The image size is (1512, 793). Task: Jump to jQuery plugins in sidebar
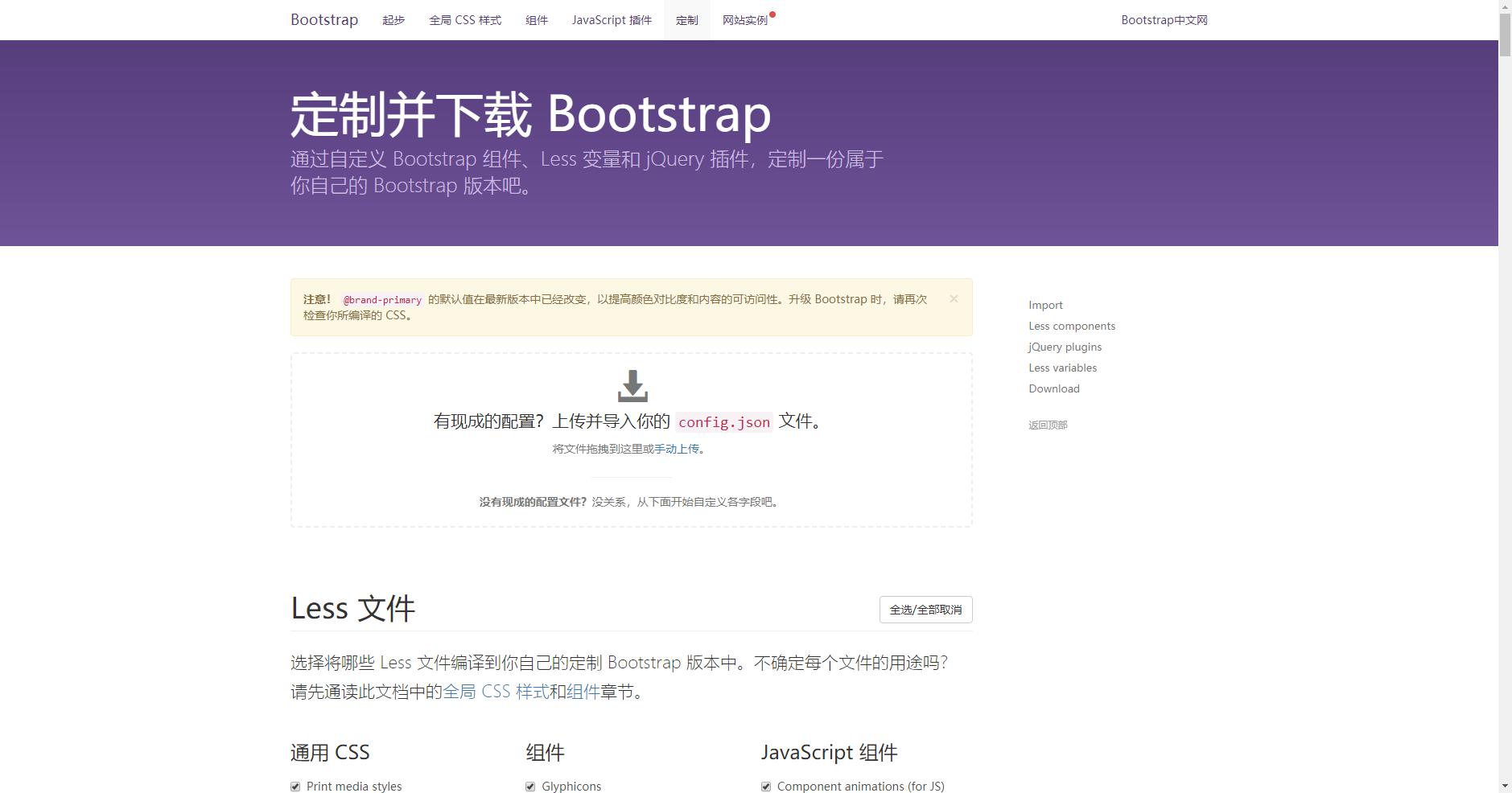[1065, 347]
